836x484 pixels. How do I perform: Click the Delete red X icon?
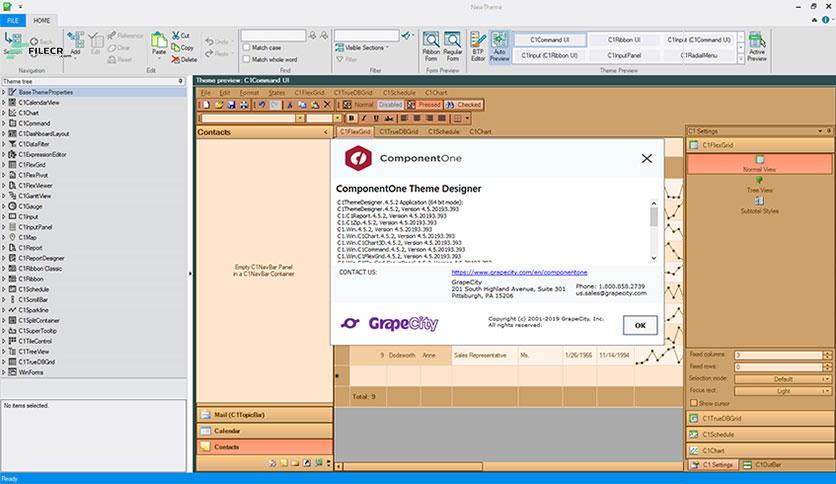[x=175, y=60]
